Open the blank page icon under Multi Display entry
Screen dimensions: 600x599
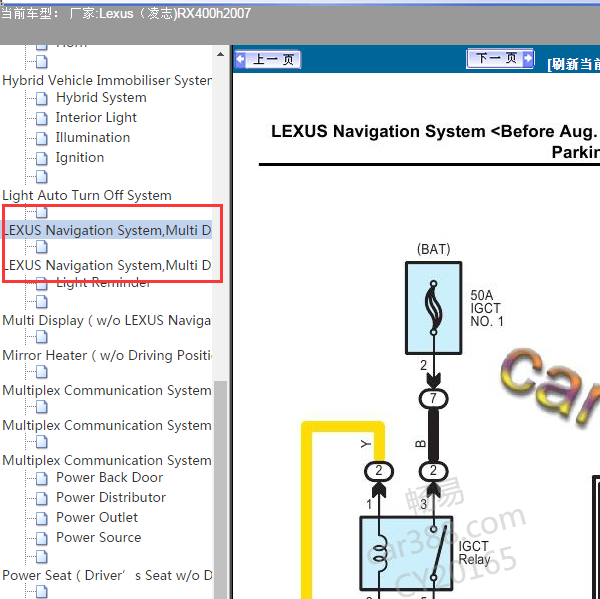pos(42,337)
